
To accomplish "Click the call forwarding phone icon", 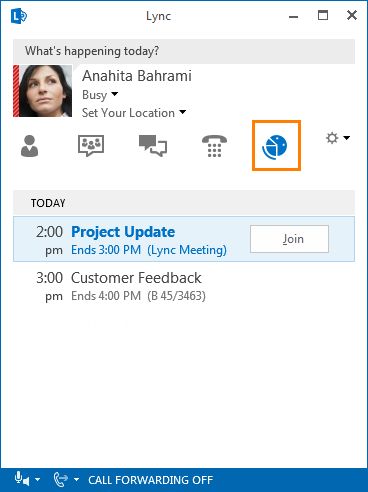I will point(61,479).
